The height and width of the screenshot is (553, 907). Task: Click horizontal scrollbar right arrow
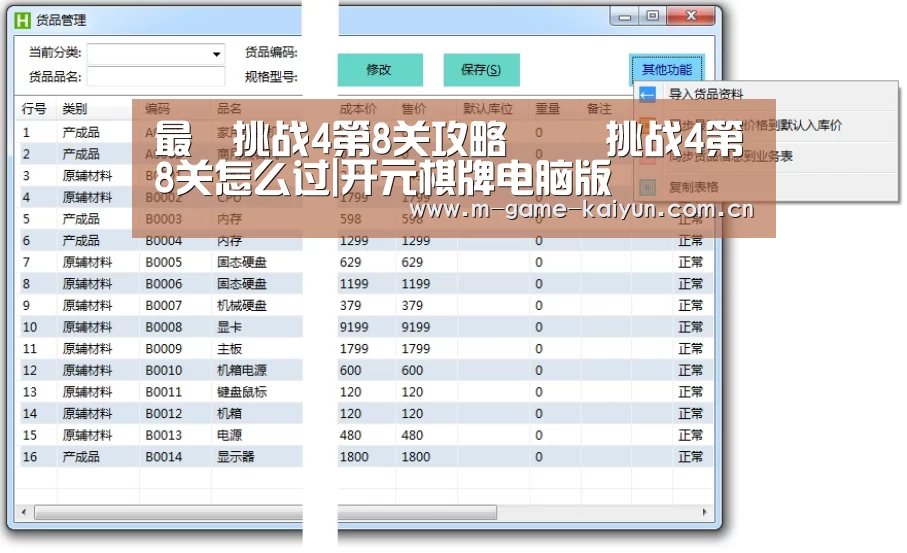[704, 512]
